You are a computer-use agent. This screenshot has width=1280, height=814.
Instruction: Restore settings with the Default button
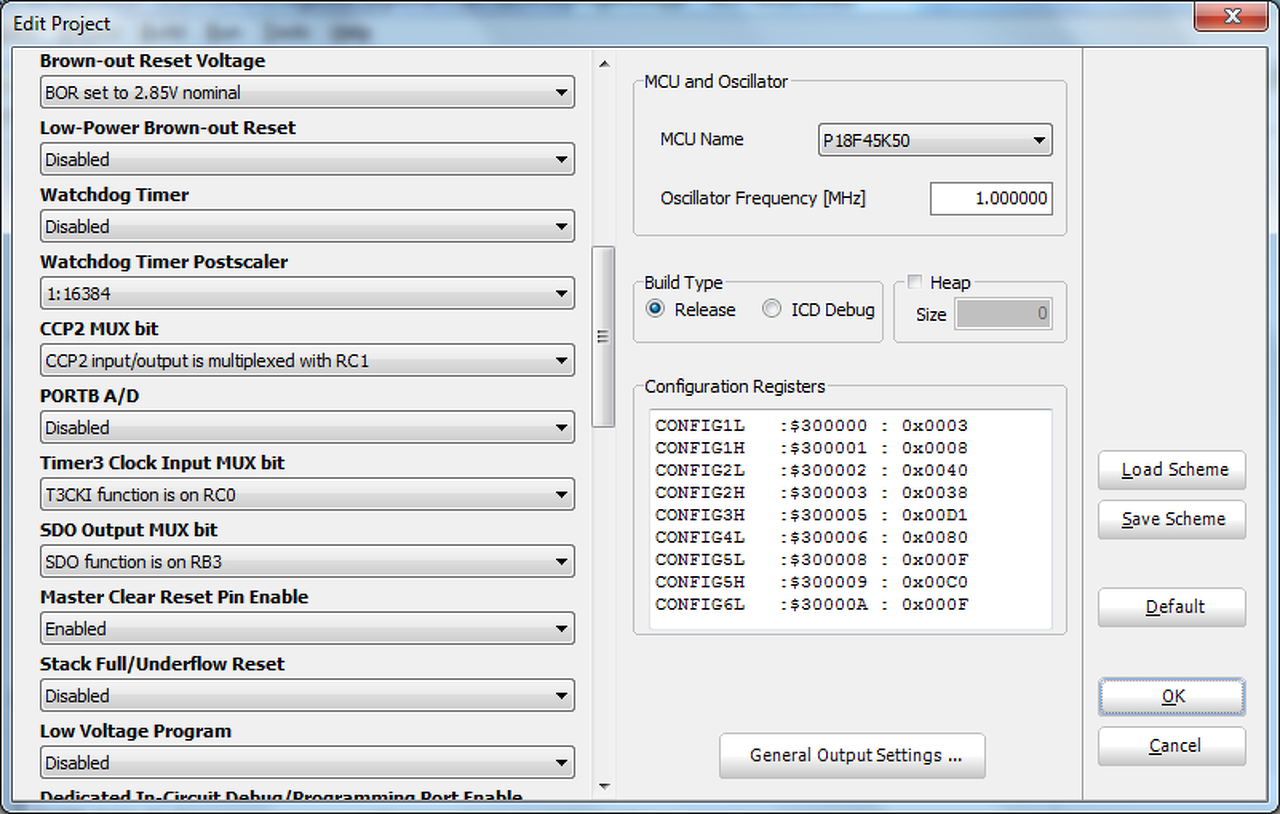[1172, 607]
